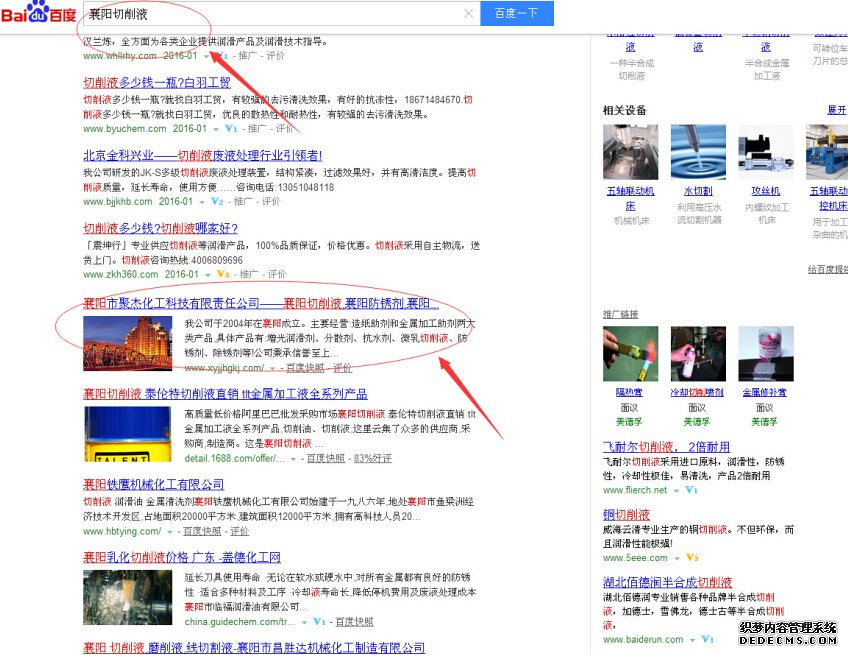Screen dimensions: 848x655
Task: Open result 襄阳切削液 泰伦特切削液直销
Action: tap(226, 394)
